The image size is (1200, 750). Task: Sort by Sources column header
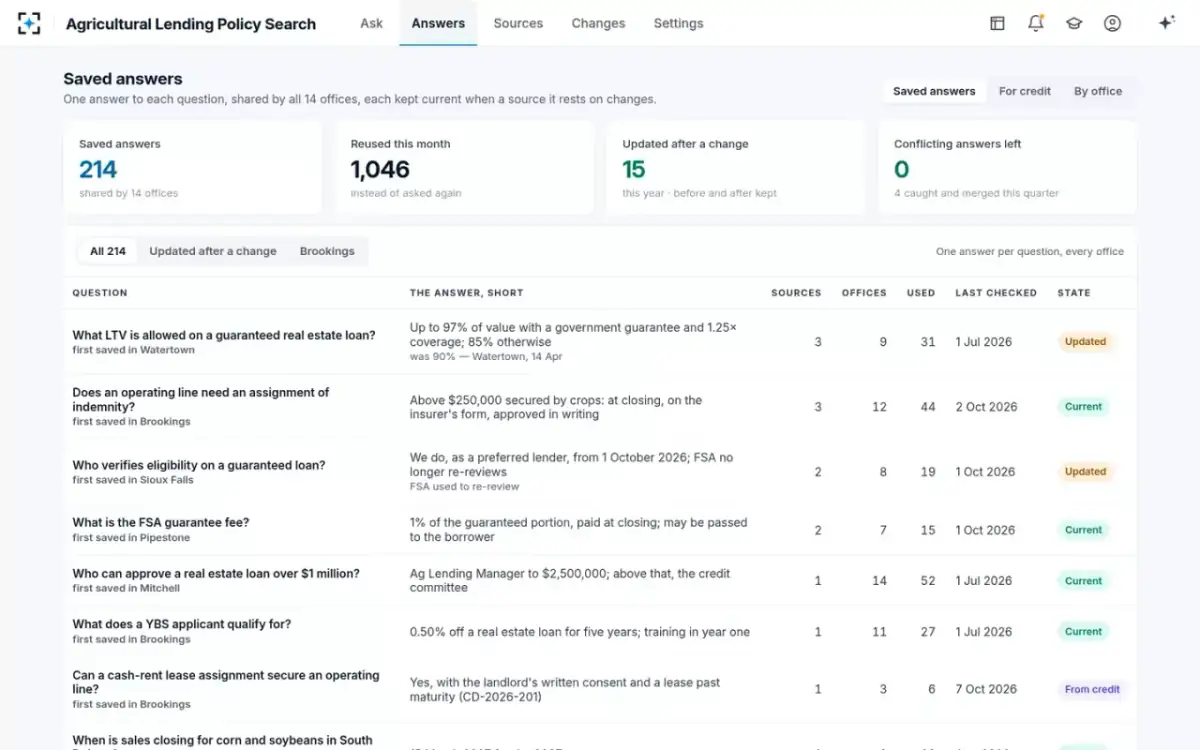[x=796, y=293]
